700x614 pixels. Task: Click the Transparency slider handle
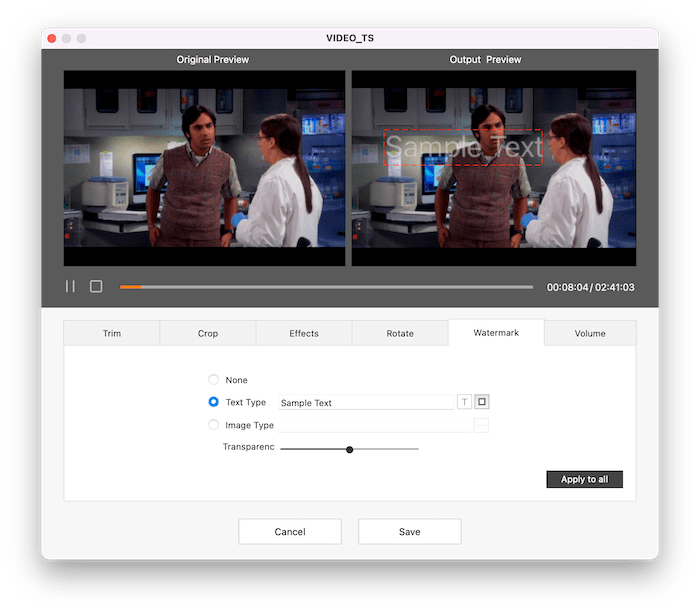349,449
